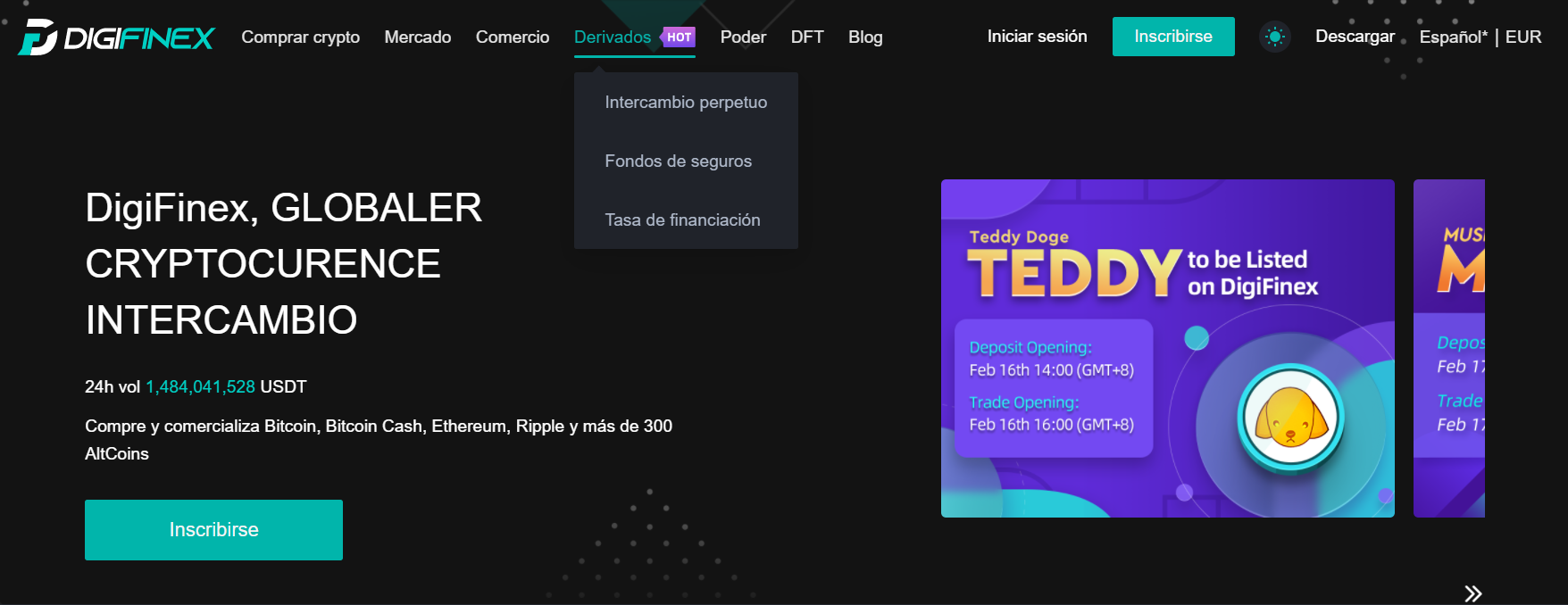The image size is (1568, 605).
Task: Open the Poder menu item
Action: 743,37
